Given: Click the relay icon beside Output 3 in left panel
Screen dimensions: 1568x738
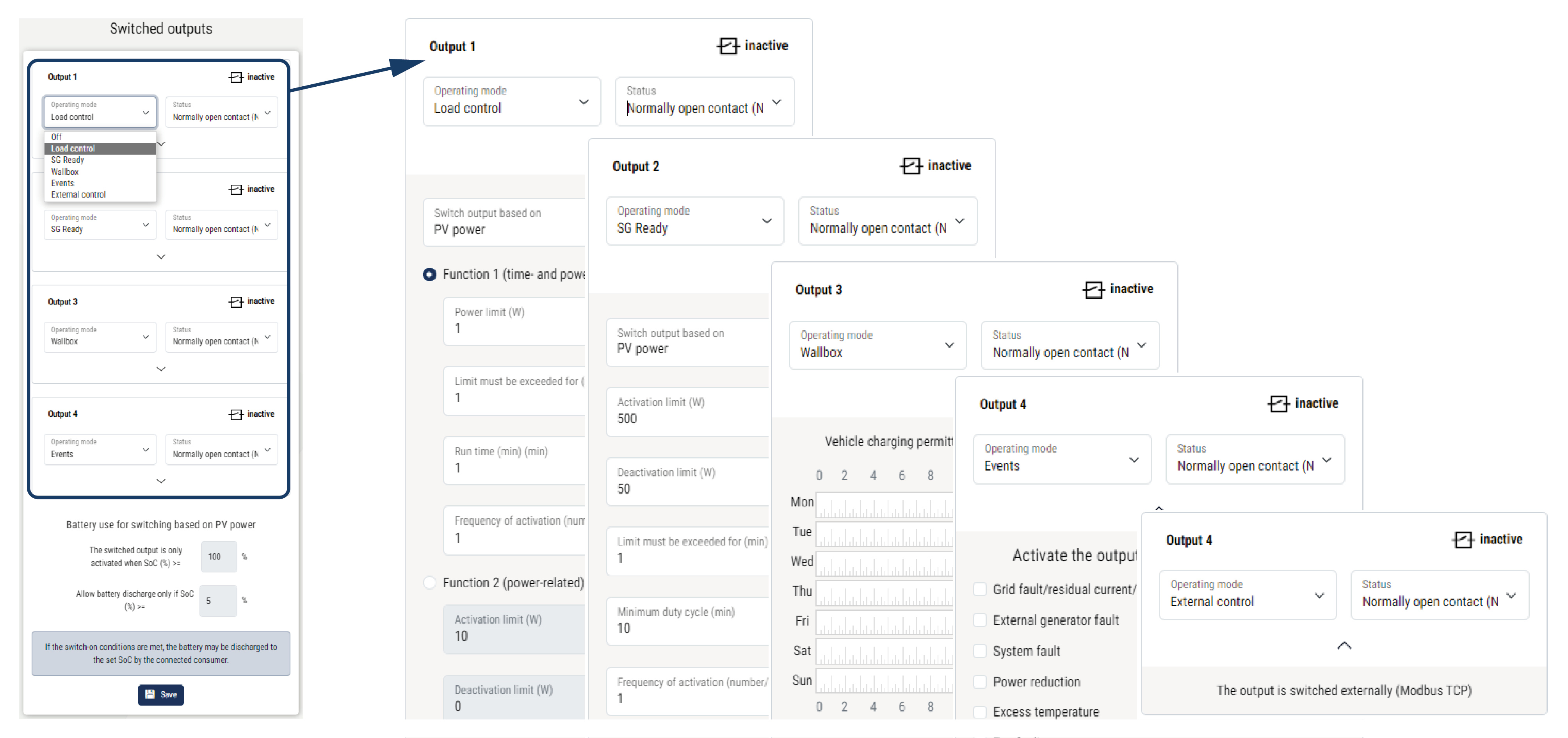Looking at the screenshot, I should [235, 302].
